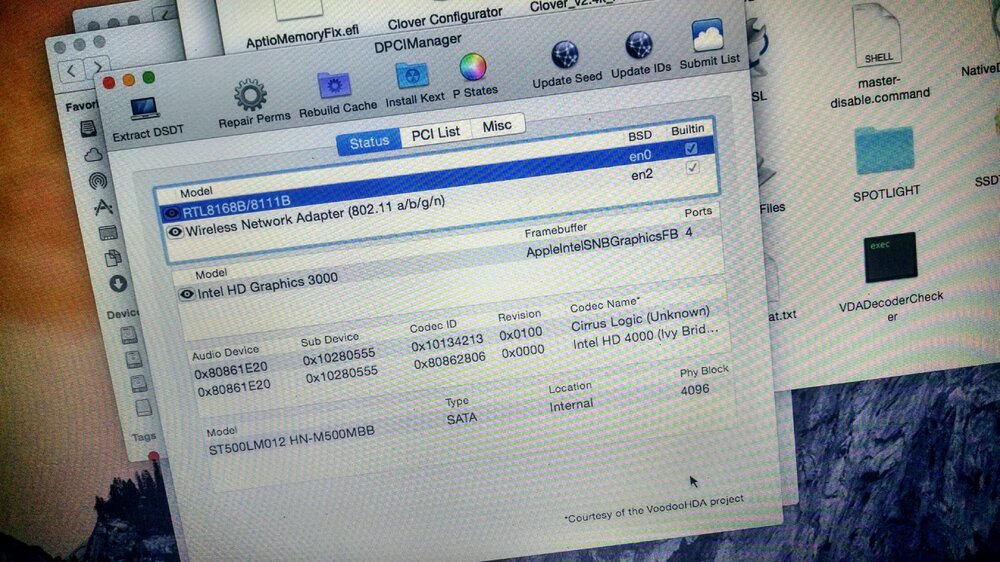Click the Rebuild Cache icon
Viewport: 1000px width, 562px height.
[334, 87]
